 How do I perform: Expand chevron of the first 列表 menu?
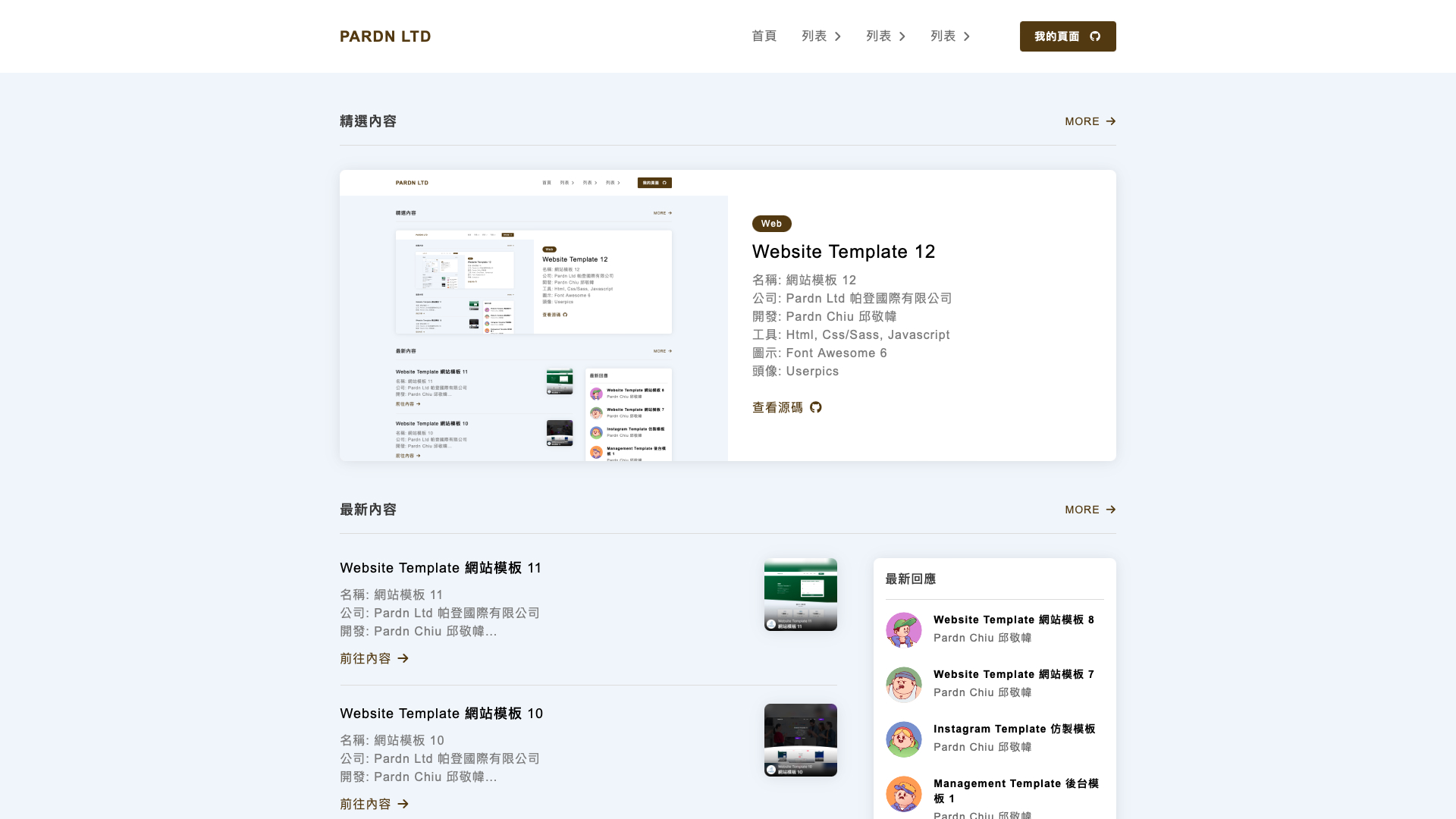[x=838, y=36]
